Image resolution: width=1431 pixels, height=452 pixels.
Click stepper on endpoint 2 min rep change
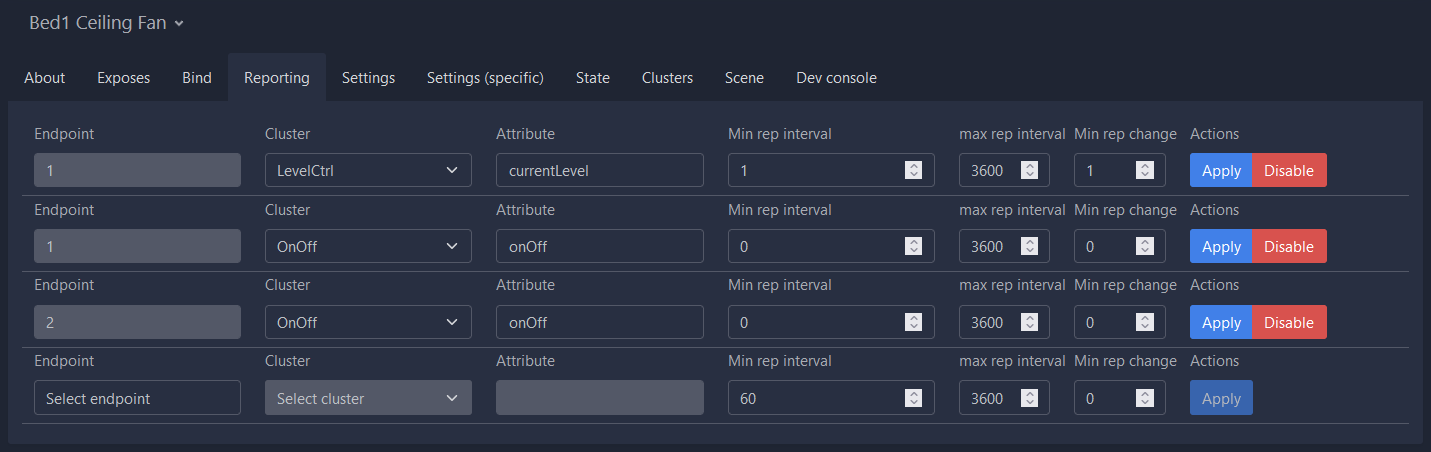[x=1144, y=322]
